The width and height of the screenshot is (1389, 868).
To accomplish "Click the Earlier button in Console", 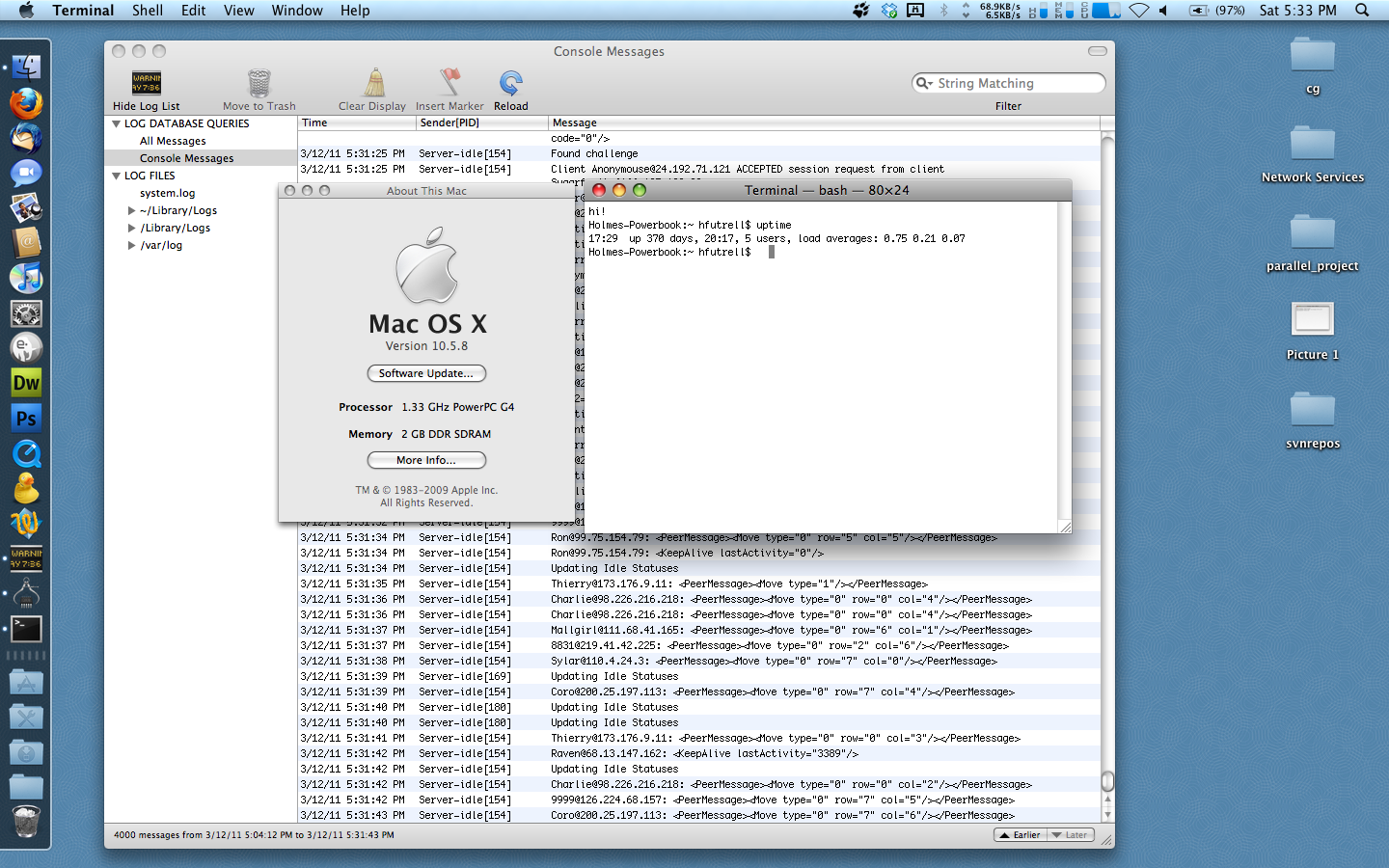I will 1021,835.
